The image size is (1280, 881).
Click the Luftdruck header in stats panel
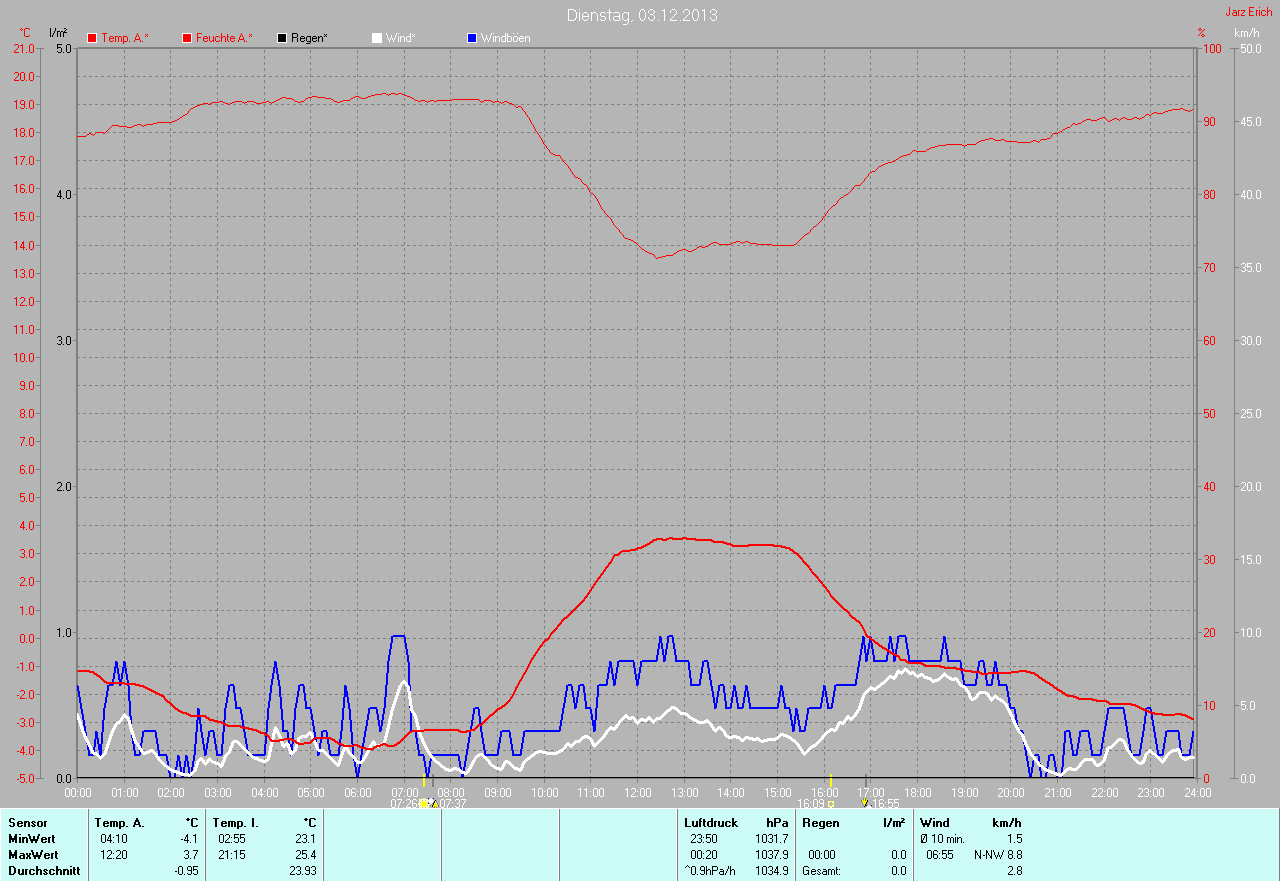[711, 823]
